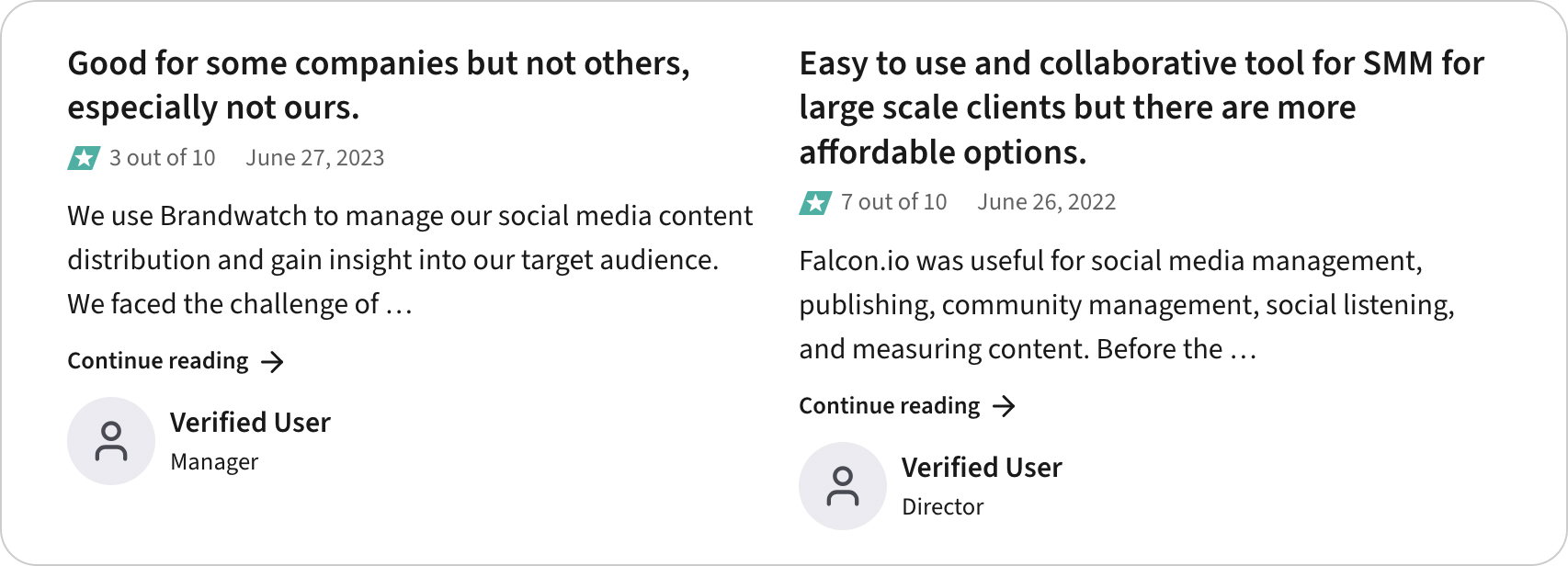This screenshot has width=1568, height=566.
Task: Click star rating icon on Brandwatch review
Action: coord(84,158)
